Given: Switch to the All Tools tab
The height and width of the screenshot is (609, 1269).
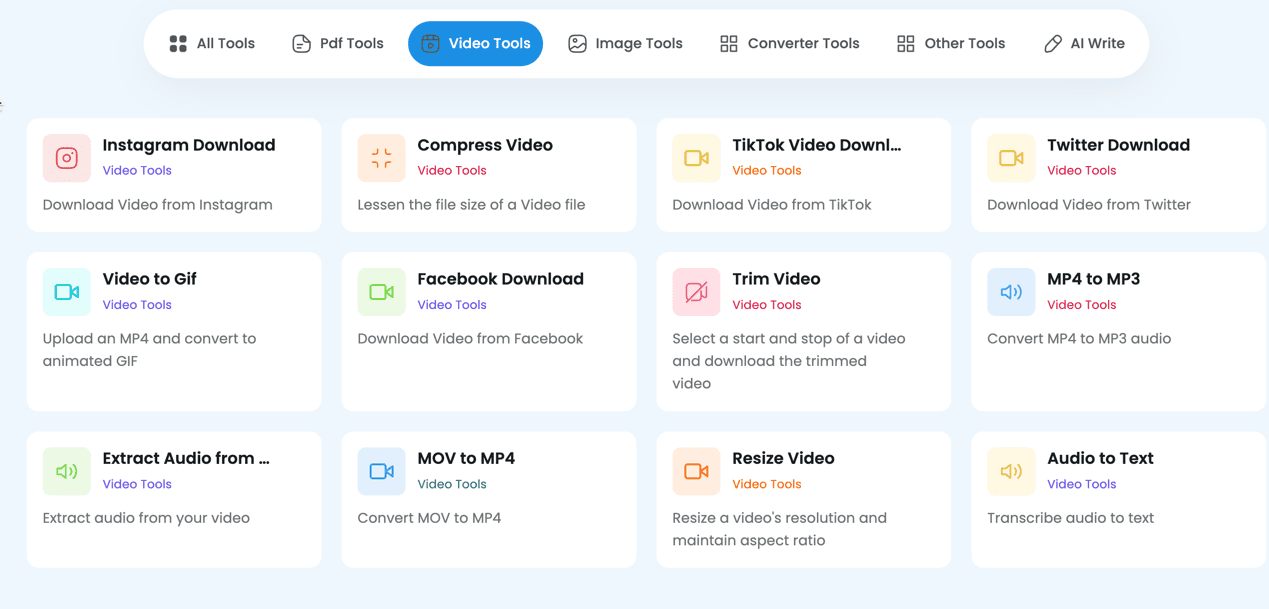Looking at the screenshot, I should (x=211, y=43).
